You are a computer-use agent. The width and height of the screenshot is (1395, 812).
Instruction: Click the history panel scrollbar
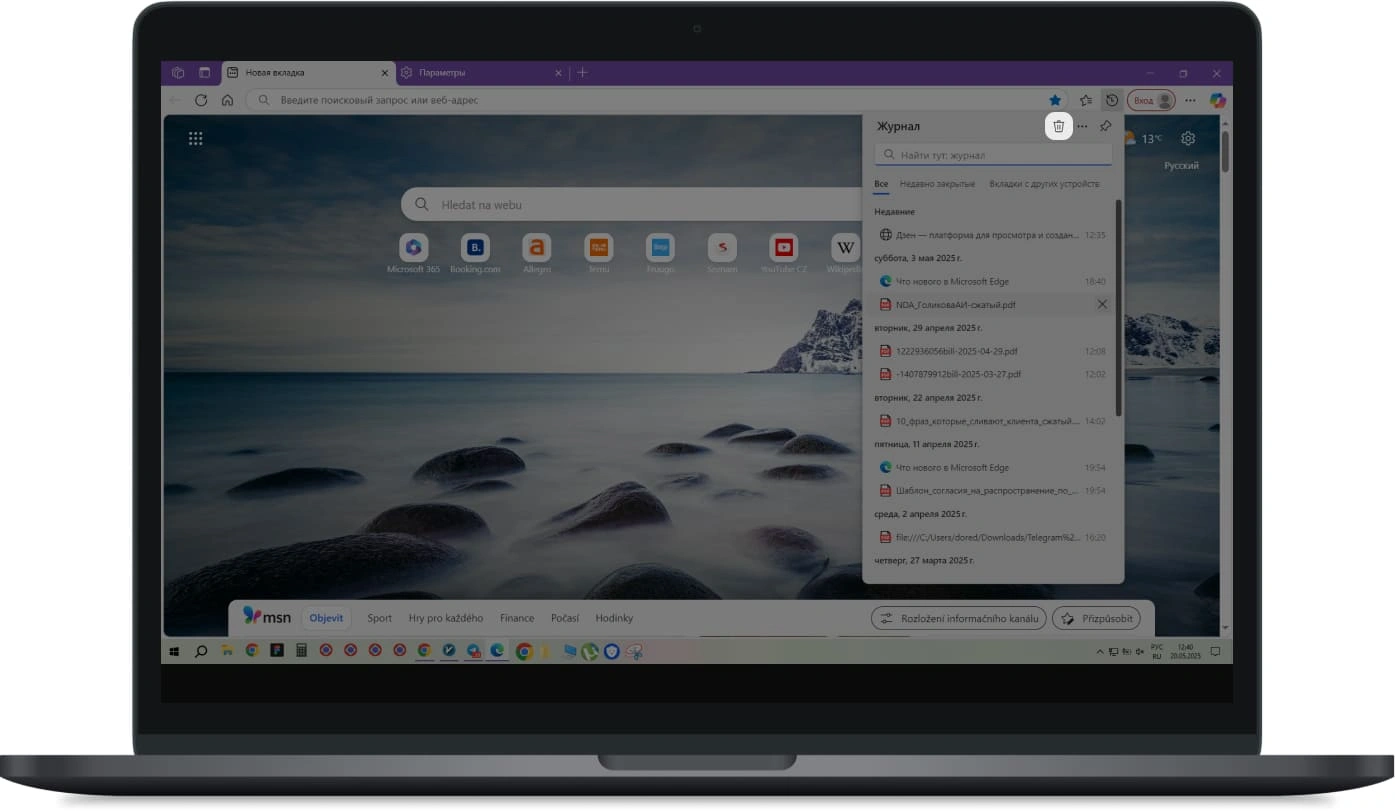[x=1118, y=308]
